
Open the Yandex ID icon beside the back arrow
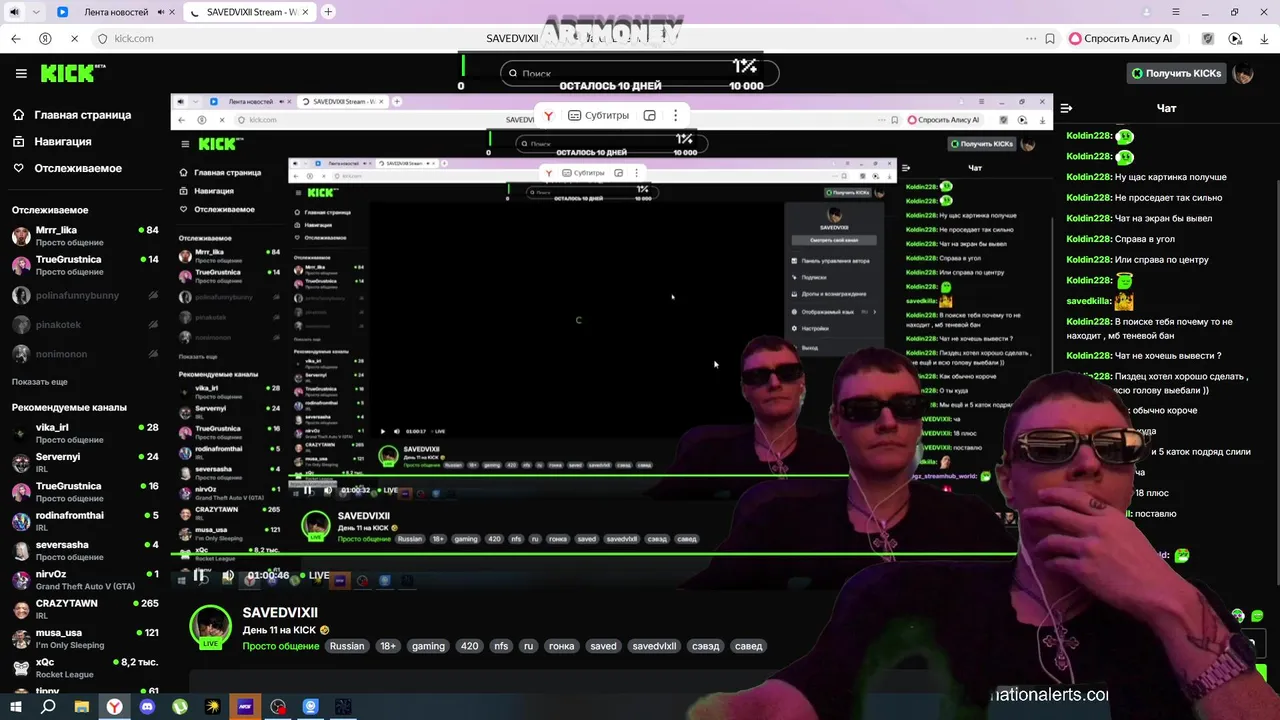[45, 39]
